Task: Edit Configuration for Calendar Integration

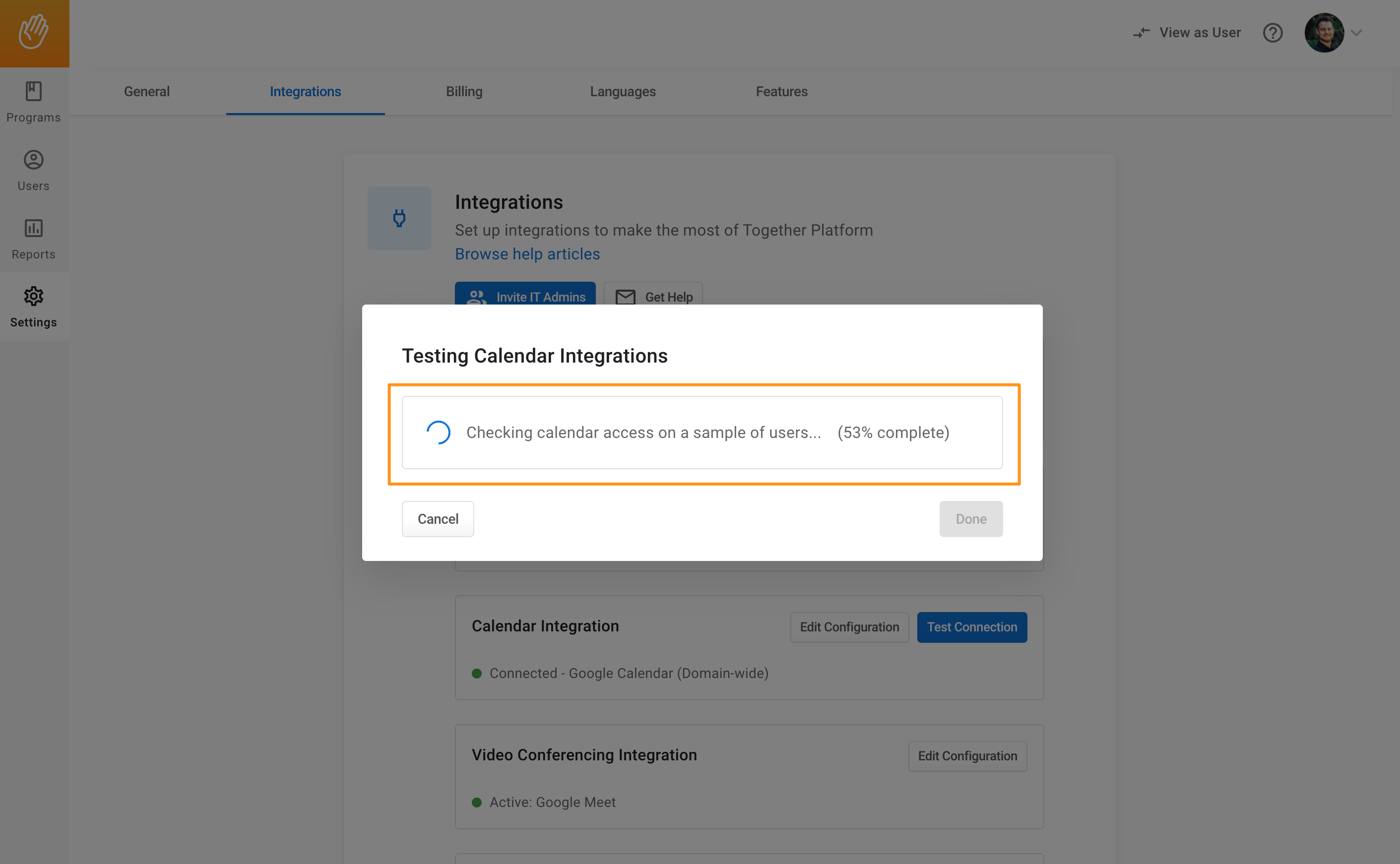Action: pyautogui.click(x=849, y=627)
